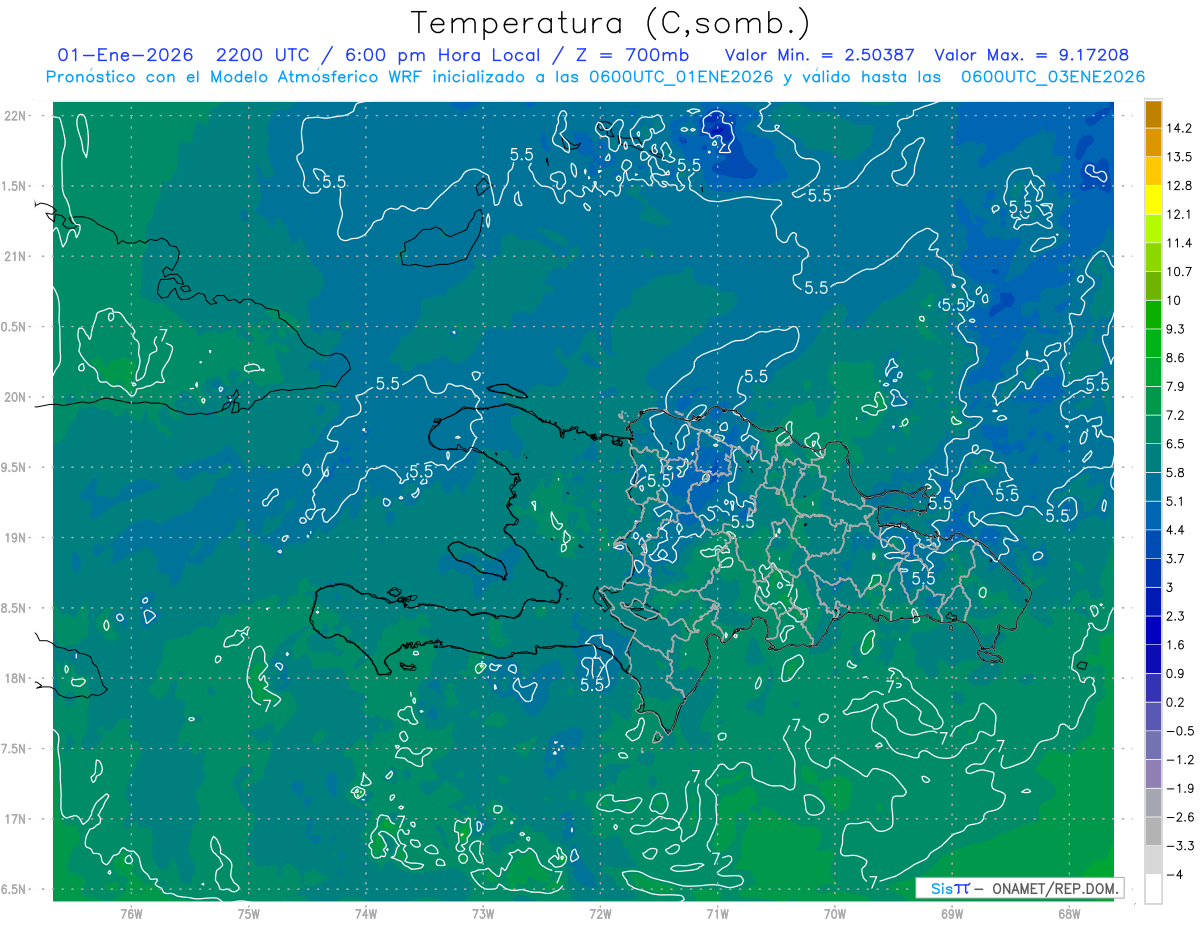This screenshot has width=1200, height=927.
Task: Click the '-4' colorbar value
Action: 1175,874
